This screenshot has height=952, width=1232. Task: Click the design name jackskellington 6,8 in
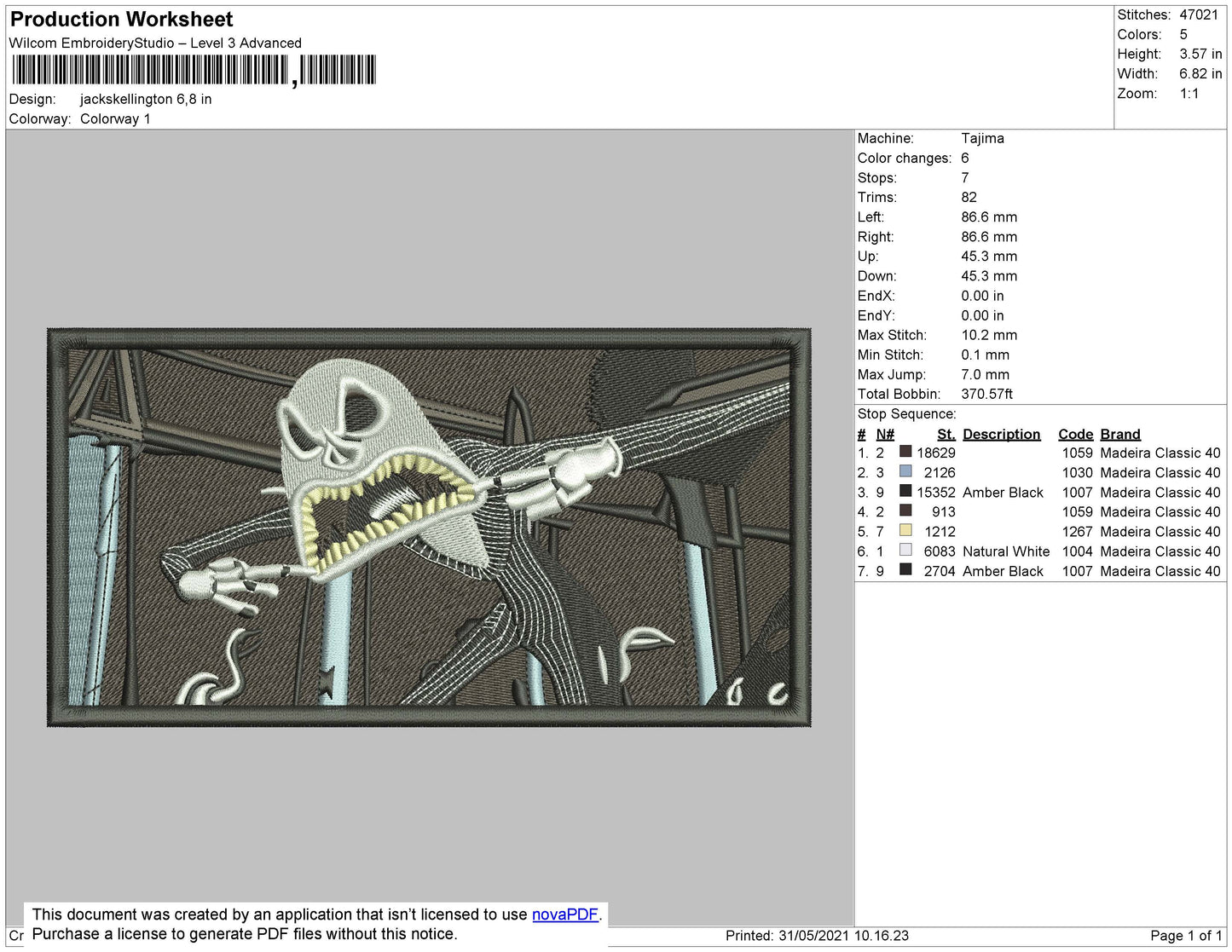point(146,99)
